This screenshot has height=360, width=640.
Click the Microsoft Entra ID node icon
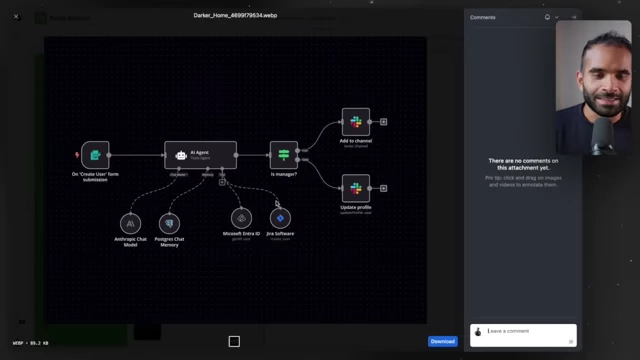pyautogui.click(x=241, y=218)
